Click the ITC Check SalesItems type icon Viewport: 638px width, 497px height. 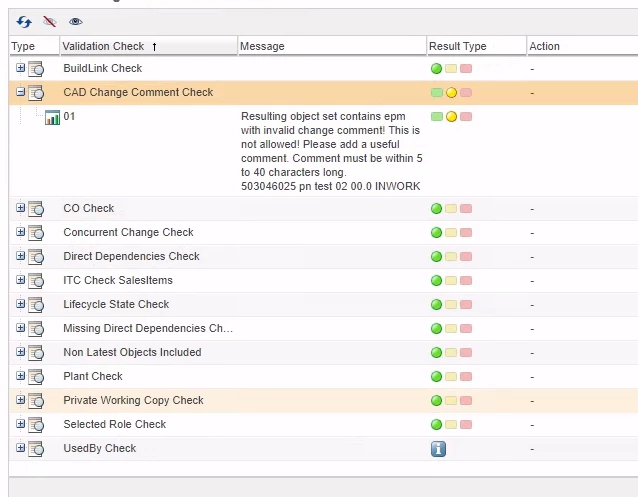click(x=36, y=281)
